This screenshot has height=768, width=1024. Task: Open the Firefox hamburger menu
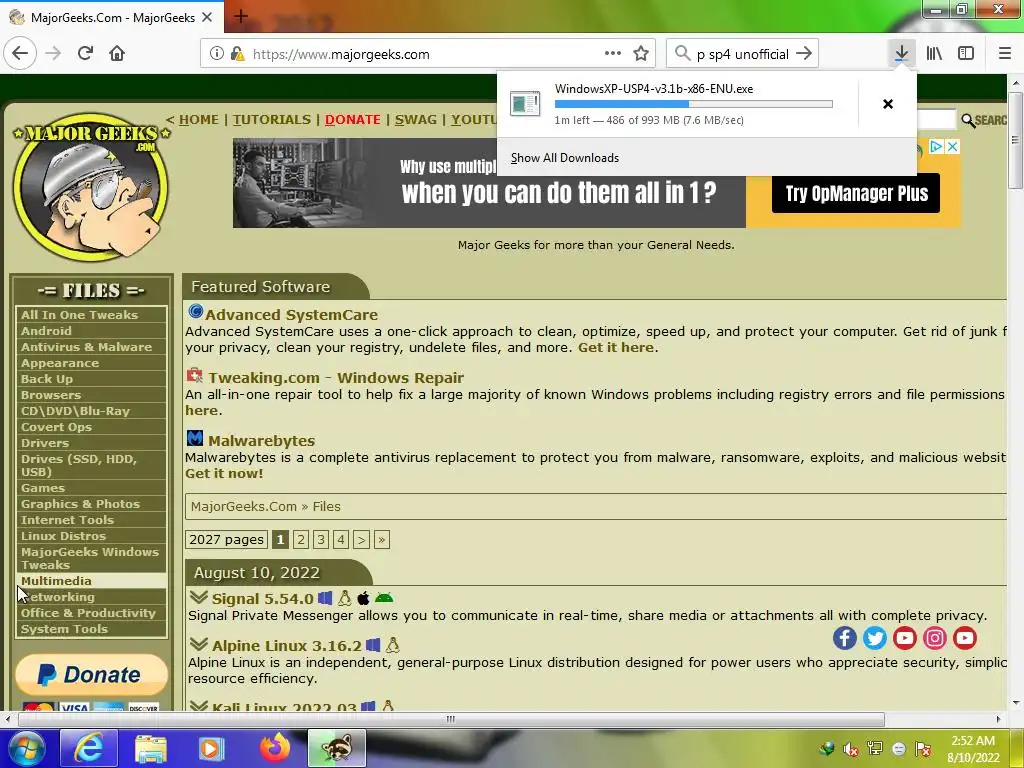click(1005, 54)
